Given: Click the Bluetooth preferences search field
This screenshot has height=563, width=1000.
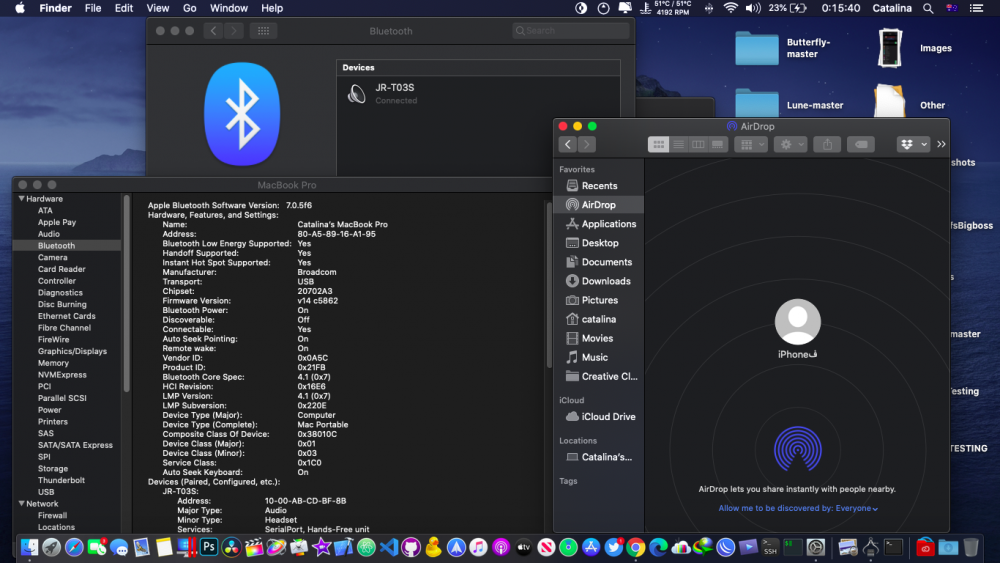Looking at the screenshot, I should click(570, 31).
